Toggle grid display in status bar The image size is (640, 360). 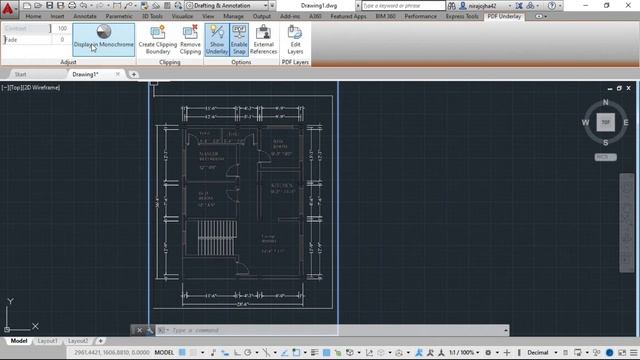(x=182, y=353)
